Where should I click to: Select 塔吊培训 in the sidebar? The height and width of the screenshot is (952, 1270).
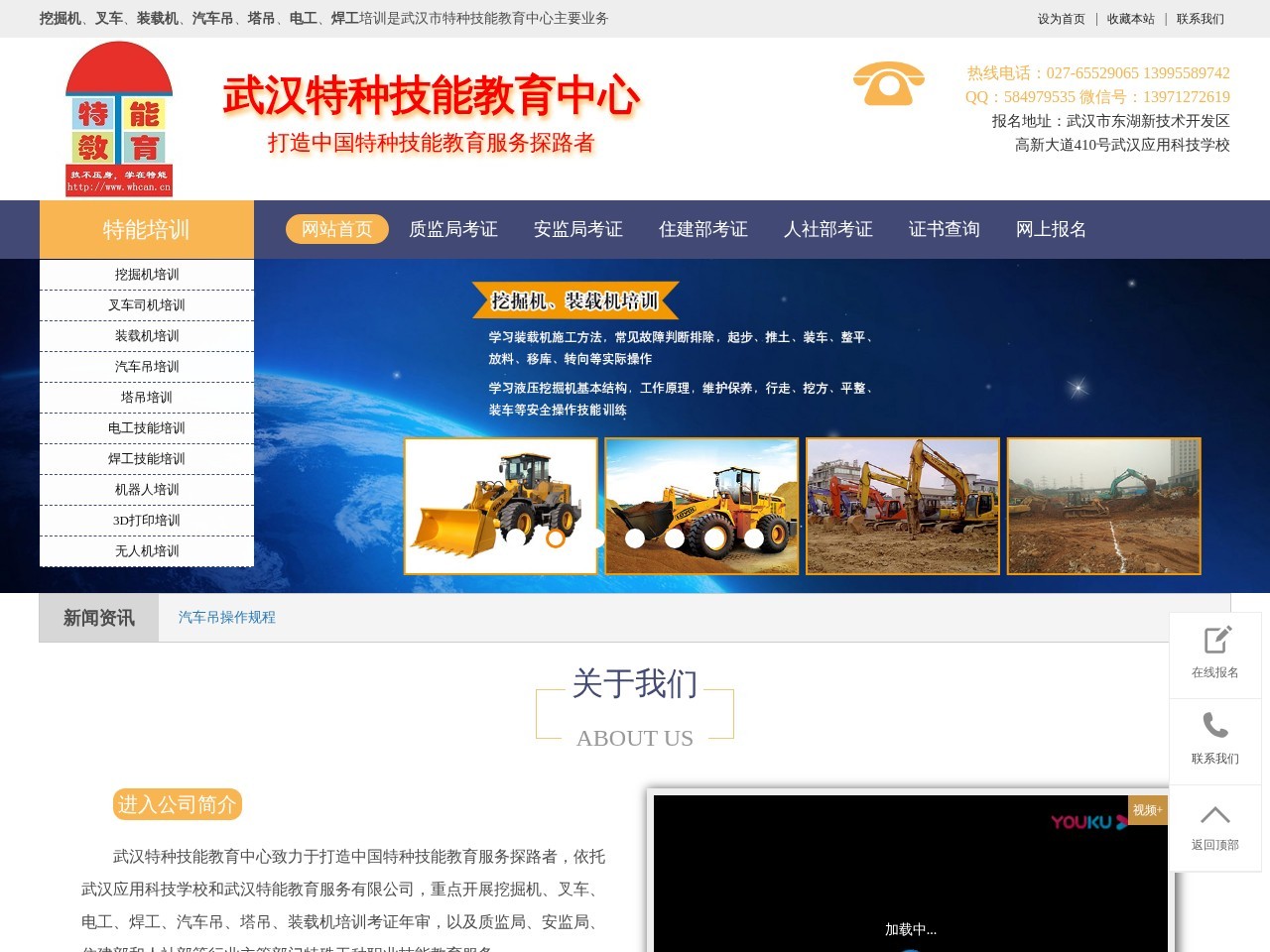pyautogui.click(x=147, y=398)
